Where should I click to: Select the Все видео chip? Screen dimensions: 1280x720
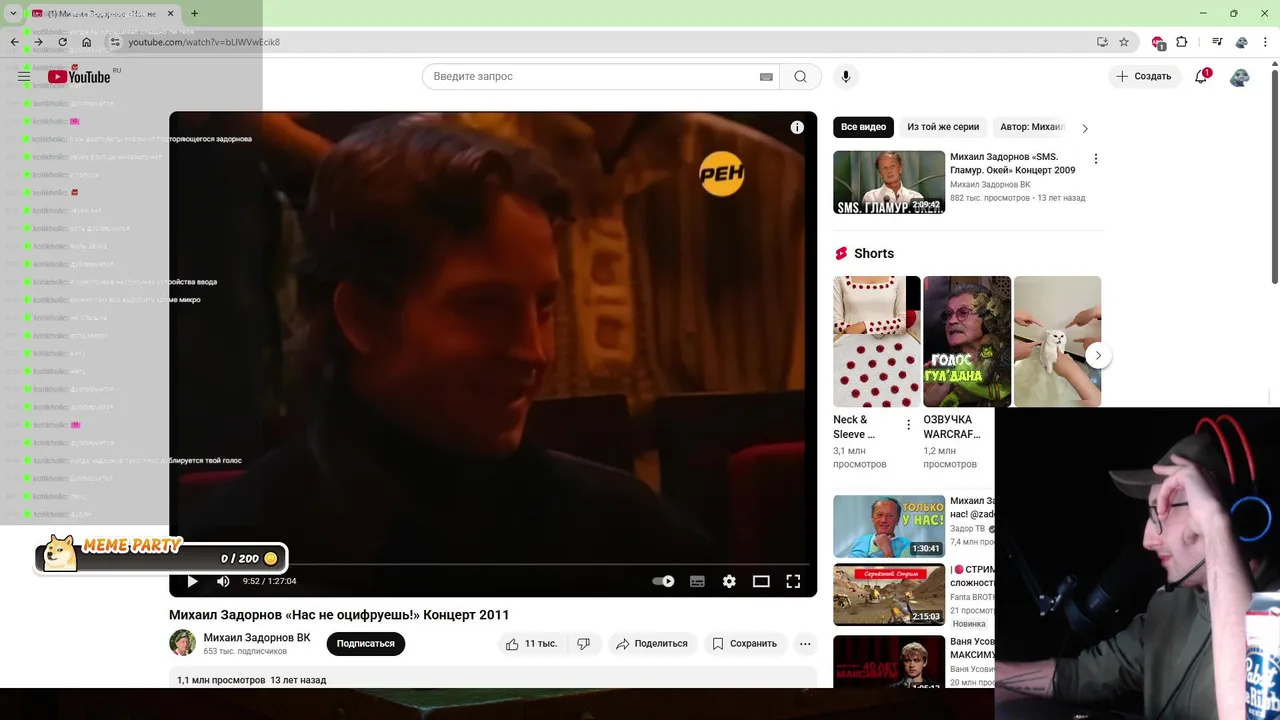pos(863,127)
